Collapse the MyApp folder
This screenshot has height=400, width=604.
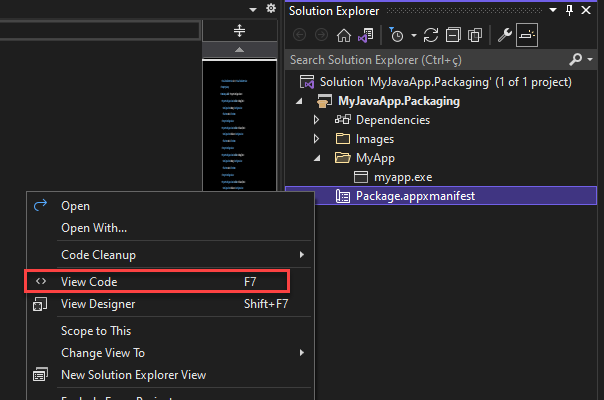[317, 158]
